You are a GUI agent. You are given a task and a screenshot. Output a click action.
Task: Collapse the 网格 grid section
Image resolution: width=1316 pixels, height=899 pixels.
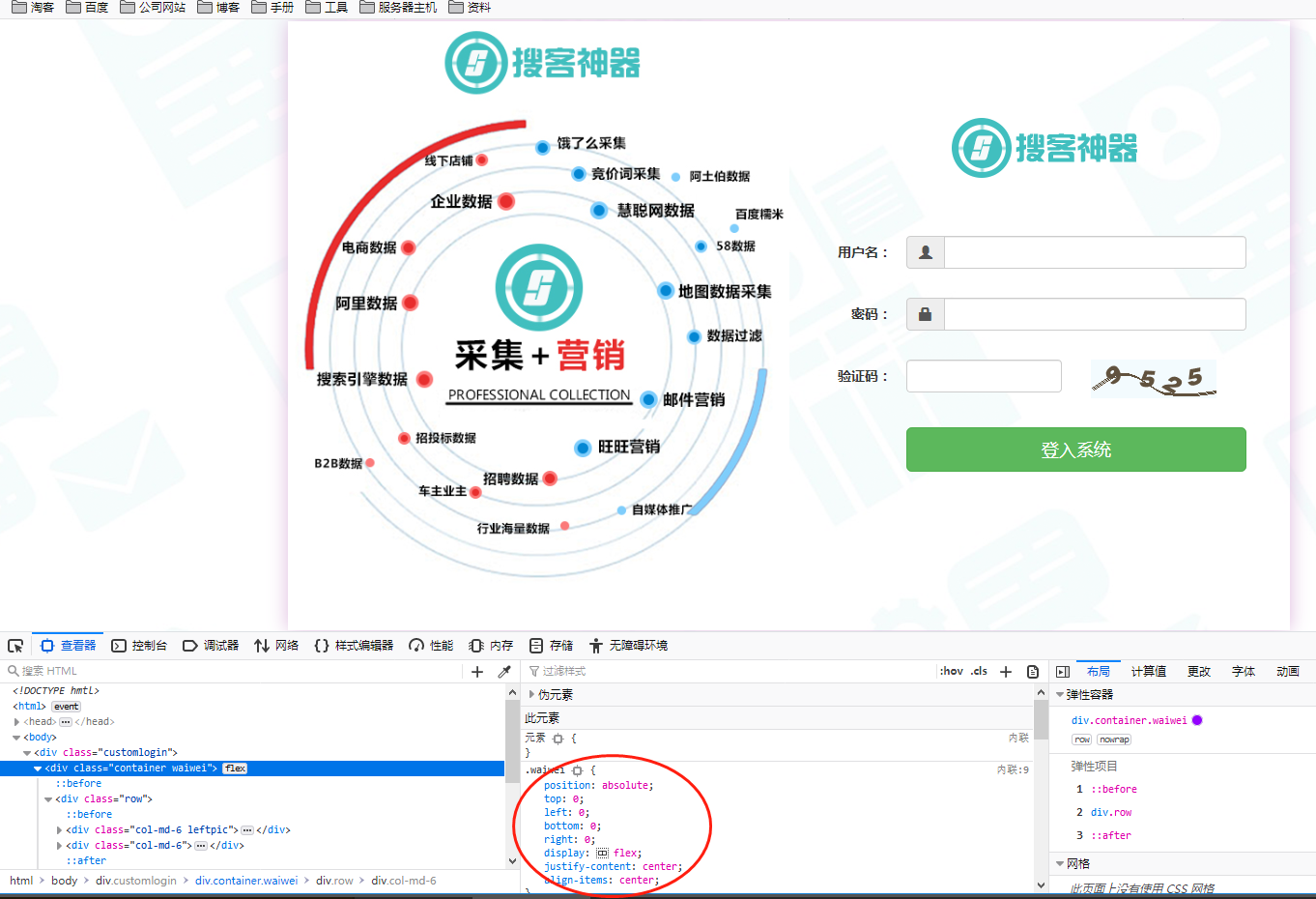[1060, 863]
